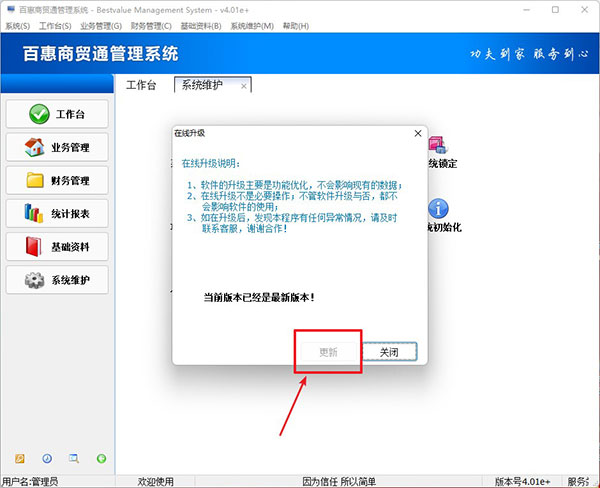Click the message 当前版本已经是最新版本！

259,297
